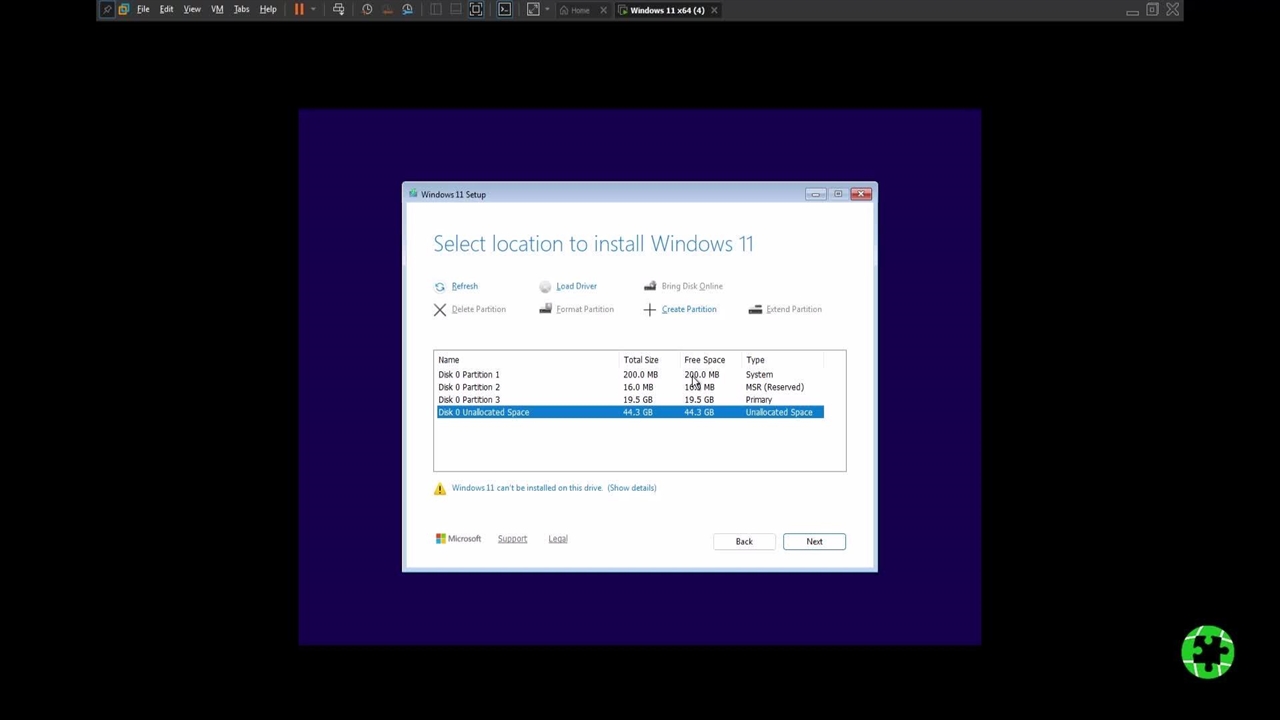Click the Microsoft logo in Setup
This screenshot has height=720, width=1280.
(459, 539)
